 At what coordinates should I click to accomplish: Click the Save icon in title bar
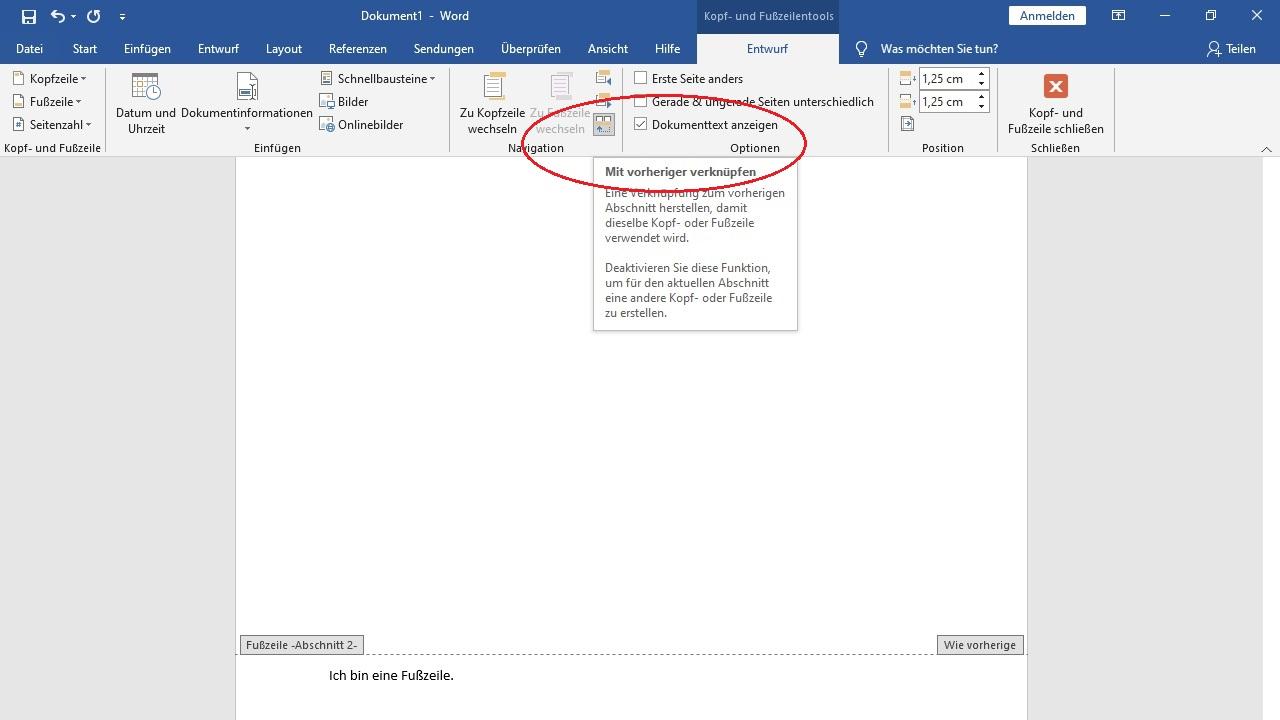coord(29,16)
